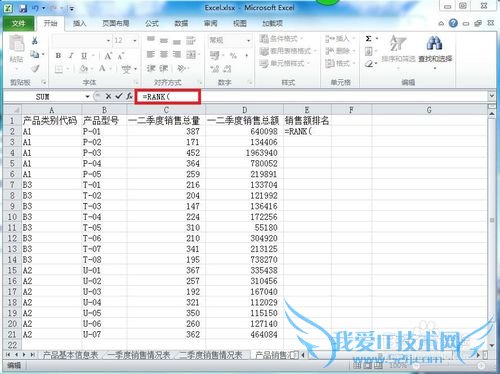The image size is (500, 374).
Task: Click the Fill Color bucket icon
Action: tap(83, 69)
